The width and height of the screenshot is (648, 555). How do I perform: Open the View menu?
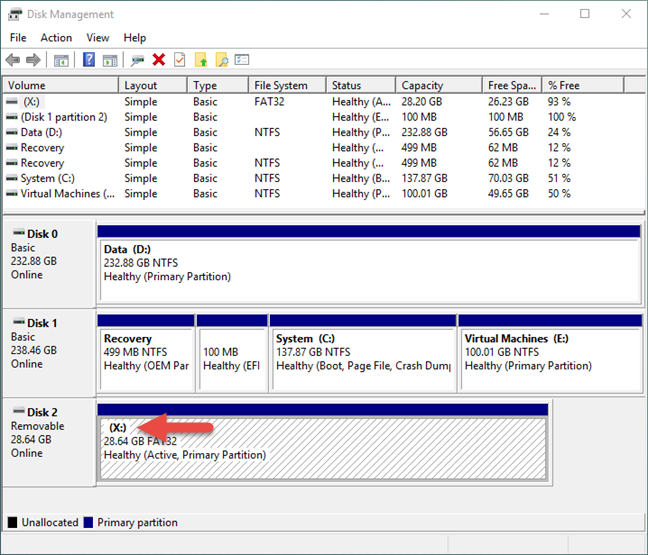click(98, 38)
